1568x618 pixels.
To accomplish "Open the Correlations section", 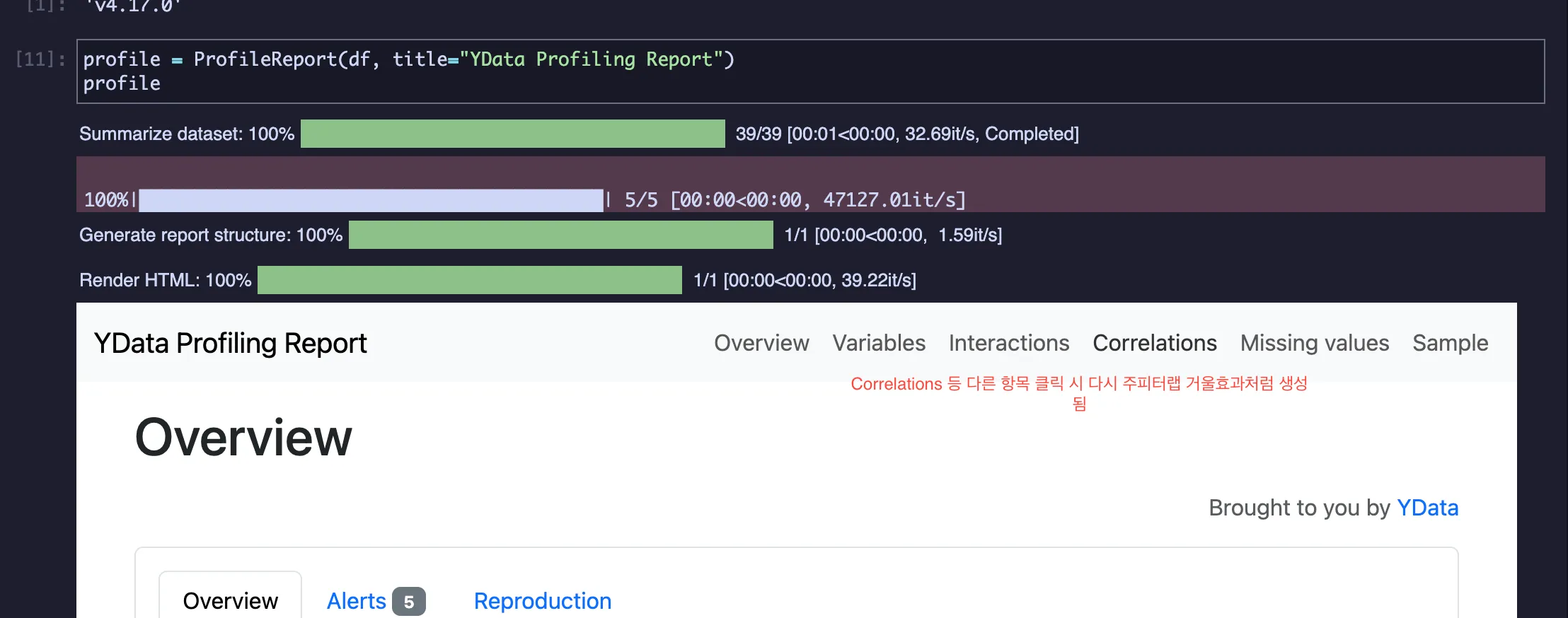I will click(1155, 343).
